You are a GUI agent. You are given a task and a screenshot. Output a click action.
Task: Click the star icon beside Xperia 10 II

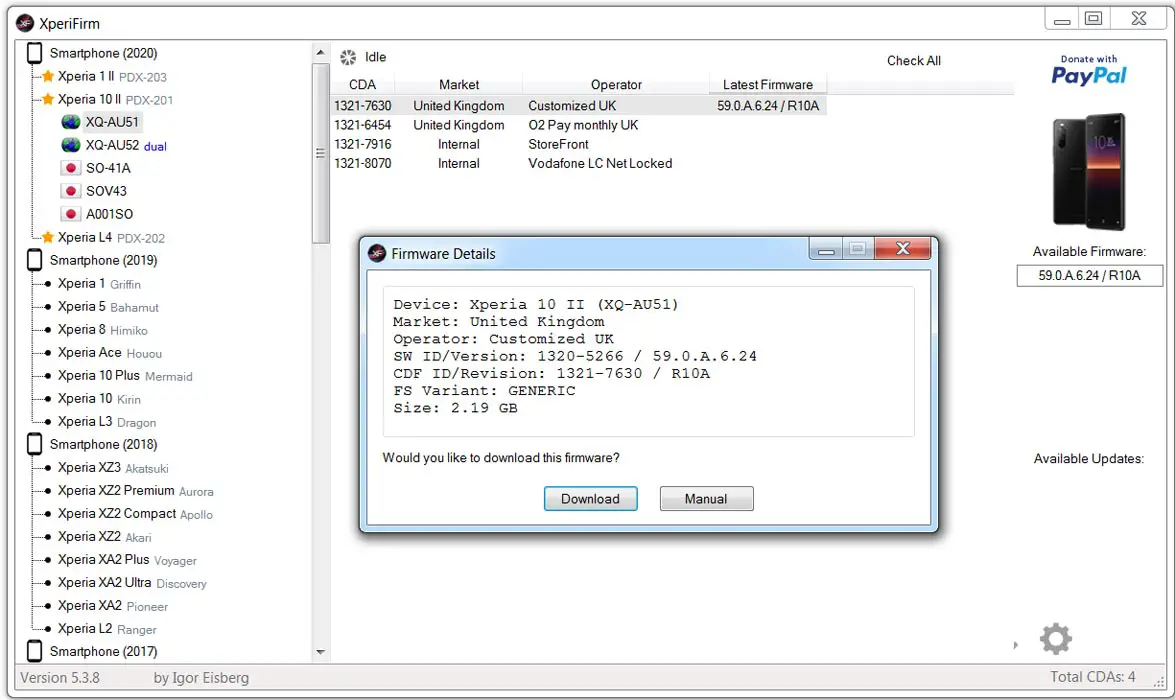48,100
